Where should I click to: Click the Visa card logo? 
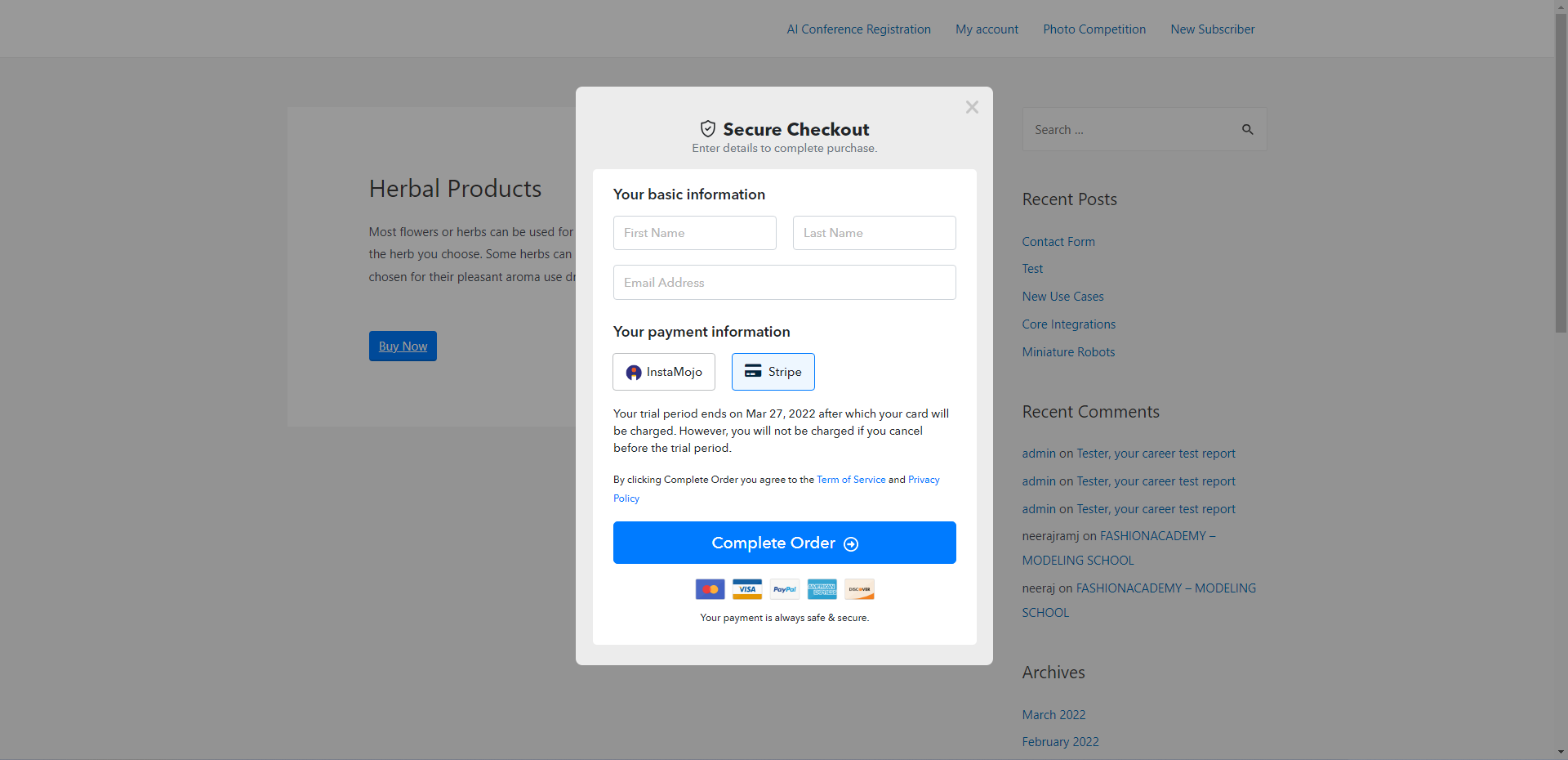click(x=747, y=589)
